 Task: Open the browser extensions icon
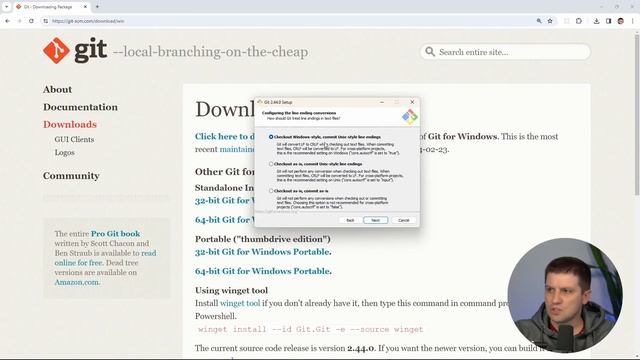pyautogui.click(x=579, y=21)
